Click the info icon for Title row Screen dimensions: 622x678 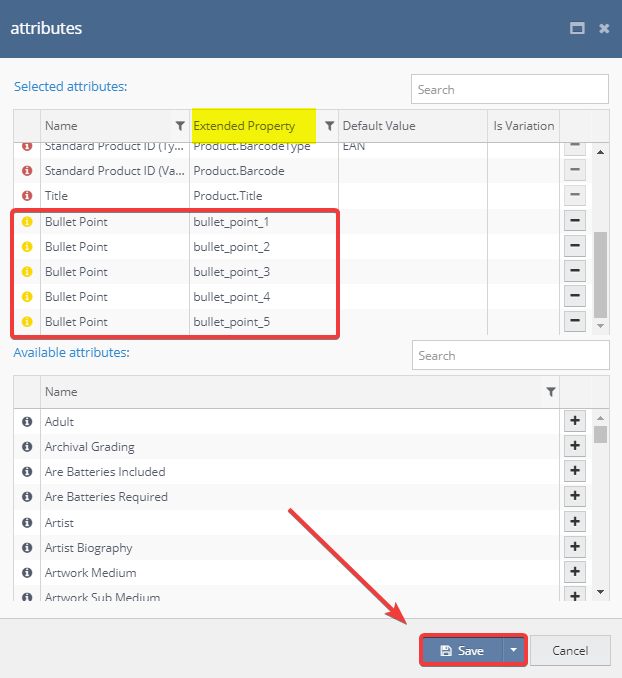pos(27,196)
